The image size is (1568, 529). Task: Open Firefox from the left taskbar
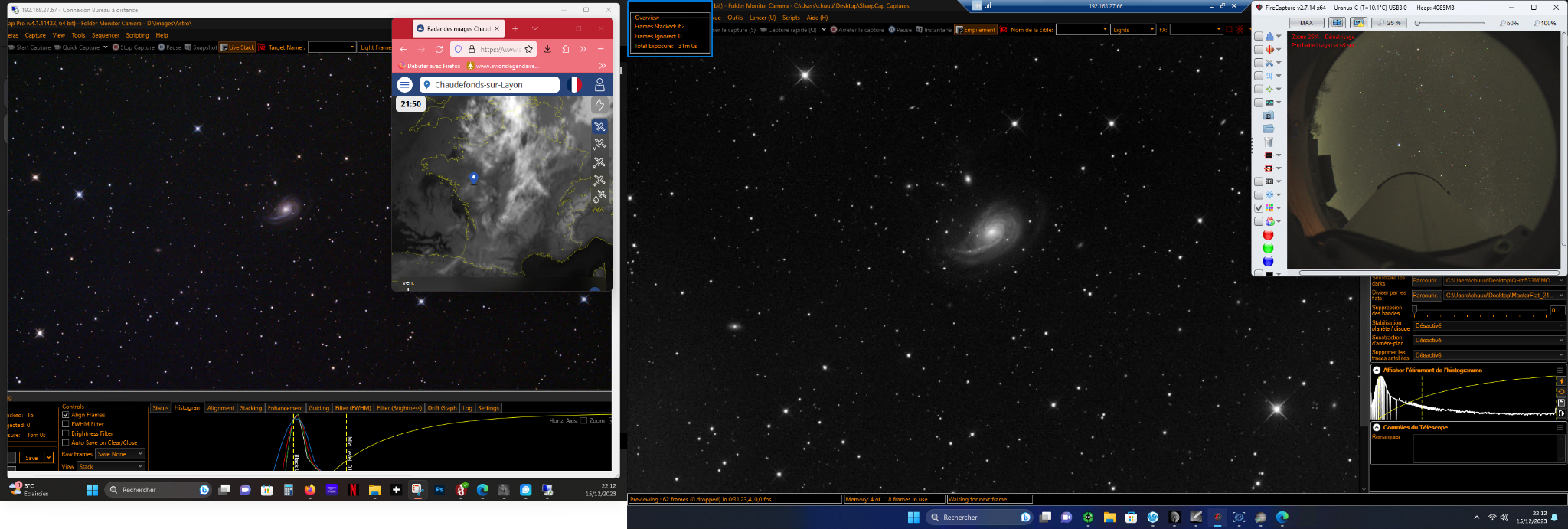pos(310,489)
